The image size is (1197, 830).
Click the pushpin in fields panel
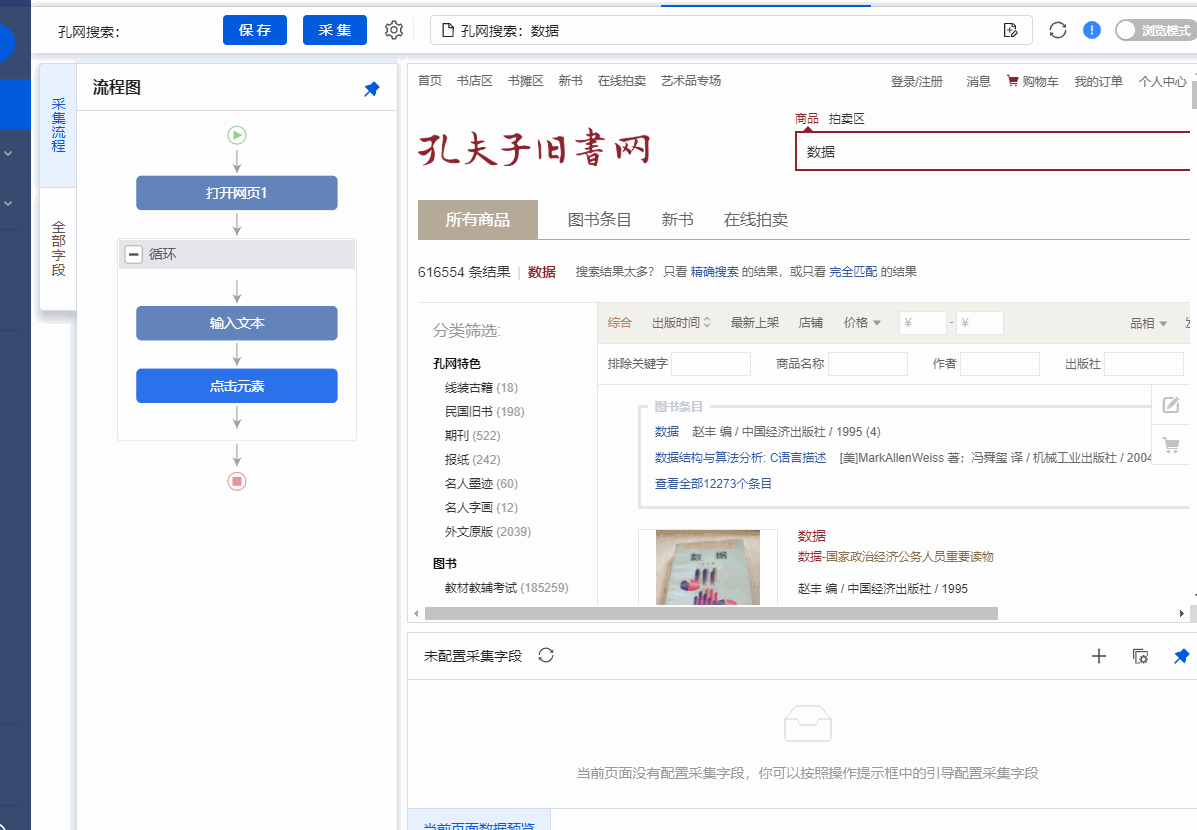[x=1181, y=656]
